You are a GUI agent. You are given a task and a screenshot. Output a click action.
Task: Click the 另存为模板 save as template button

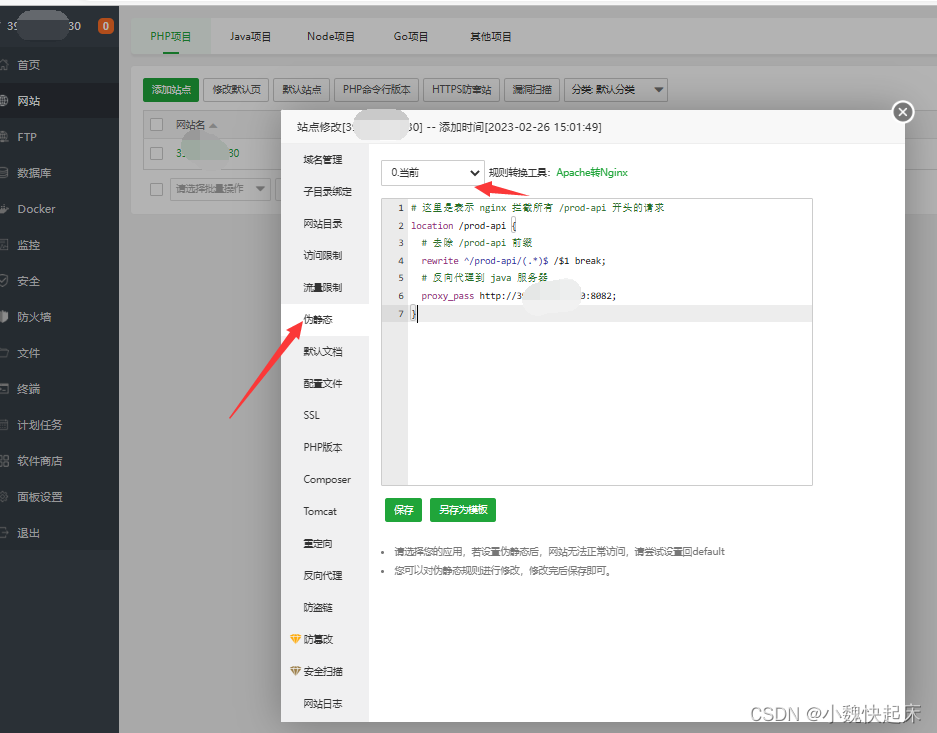click(x=463, y=510)
